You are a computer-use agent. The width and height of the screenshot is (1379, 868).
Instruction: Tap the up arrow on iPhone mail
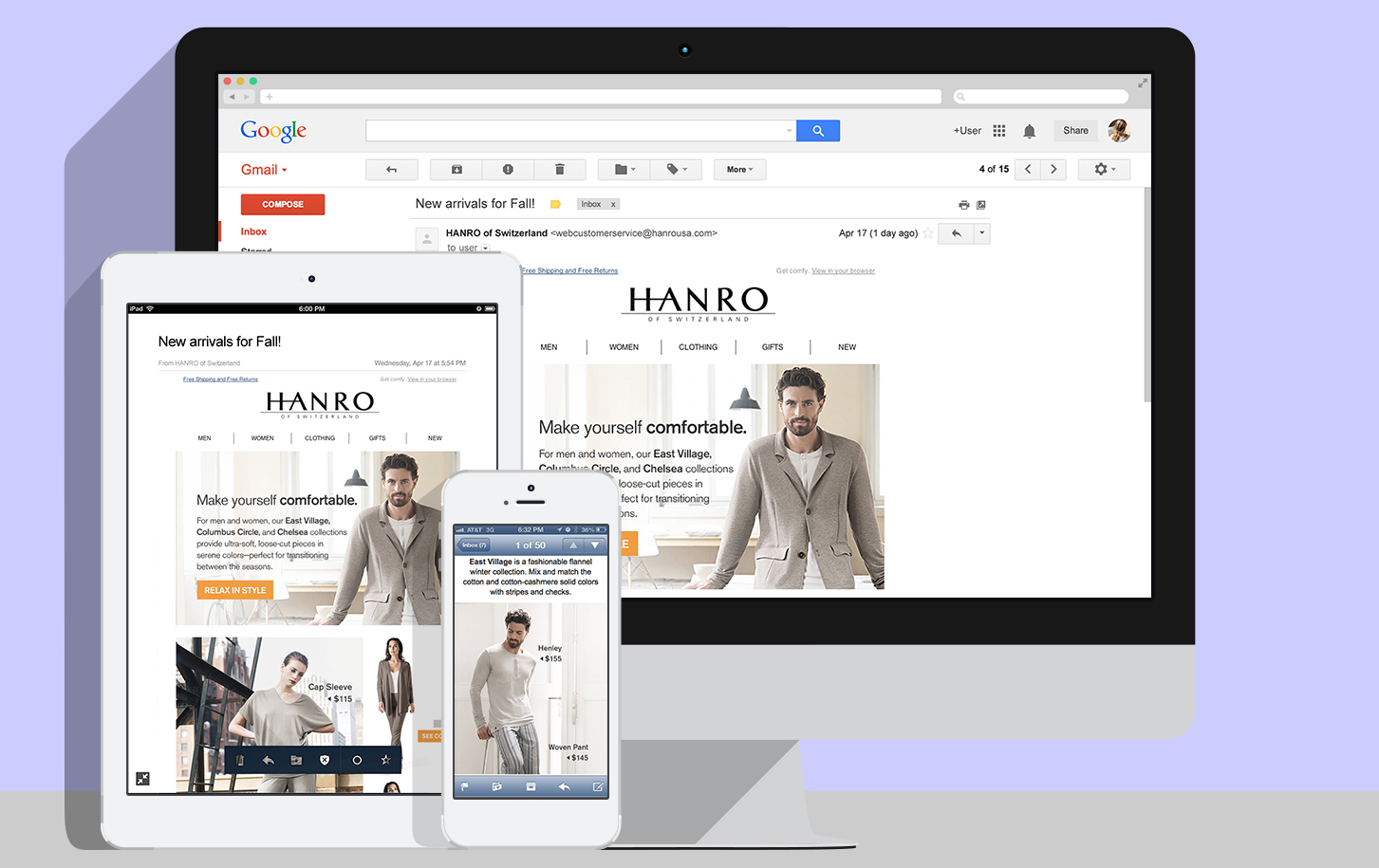572,545
